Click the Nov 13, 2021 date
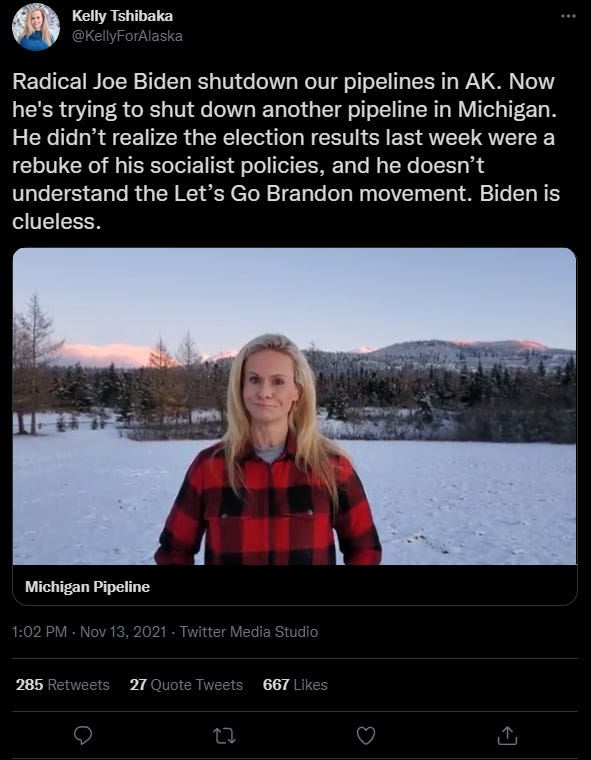The image size is (591, 760). pyautogui.click(x=123, y=632)
